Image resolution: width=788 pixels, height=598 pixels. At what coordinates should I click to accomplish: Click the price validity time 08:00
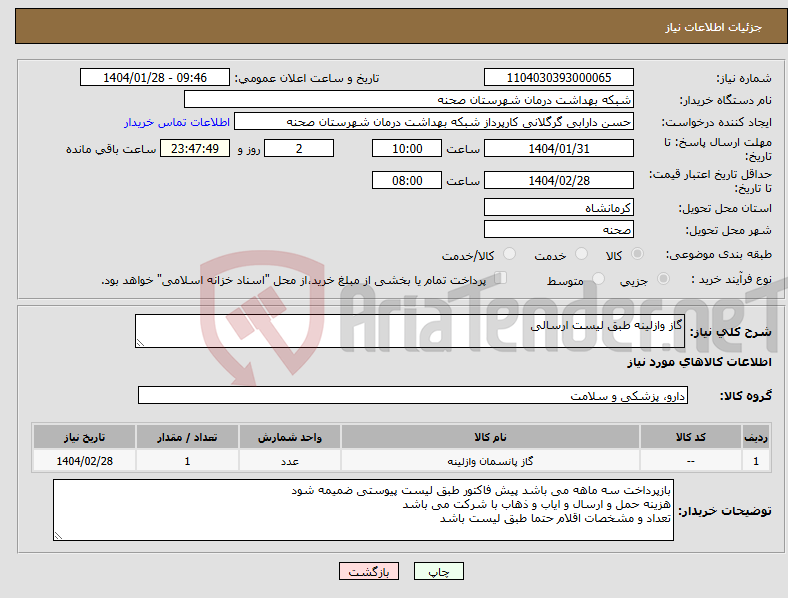407,180
